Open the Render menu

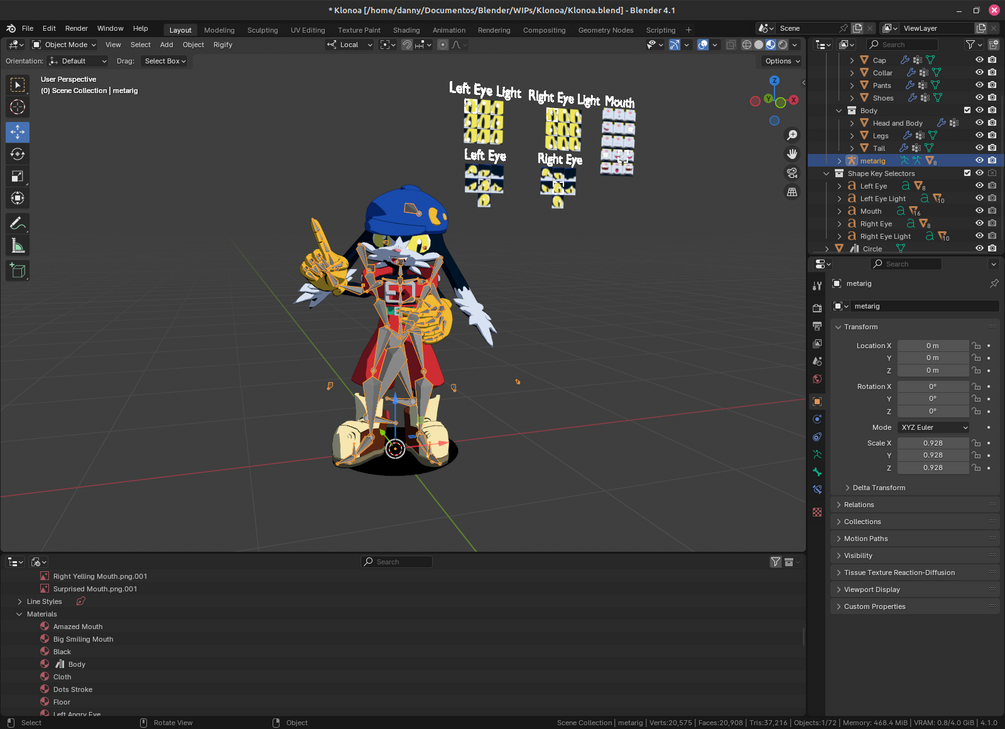click(76, 29)
